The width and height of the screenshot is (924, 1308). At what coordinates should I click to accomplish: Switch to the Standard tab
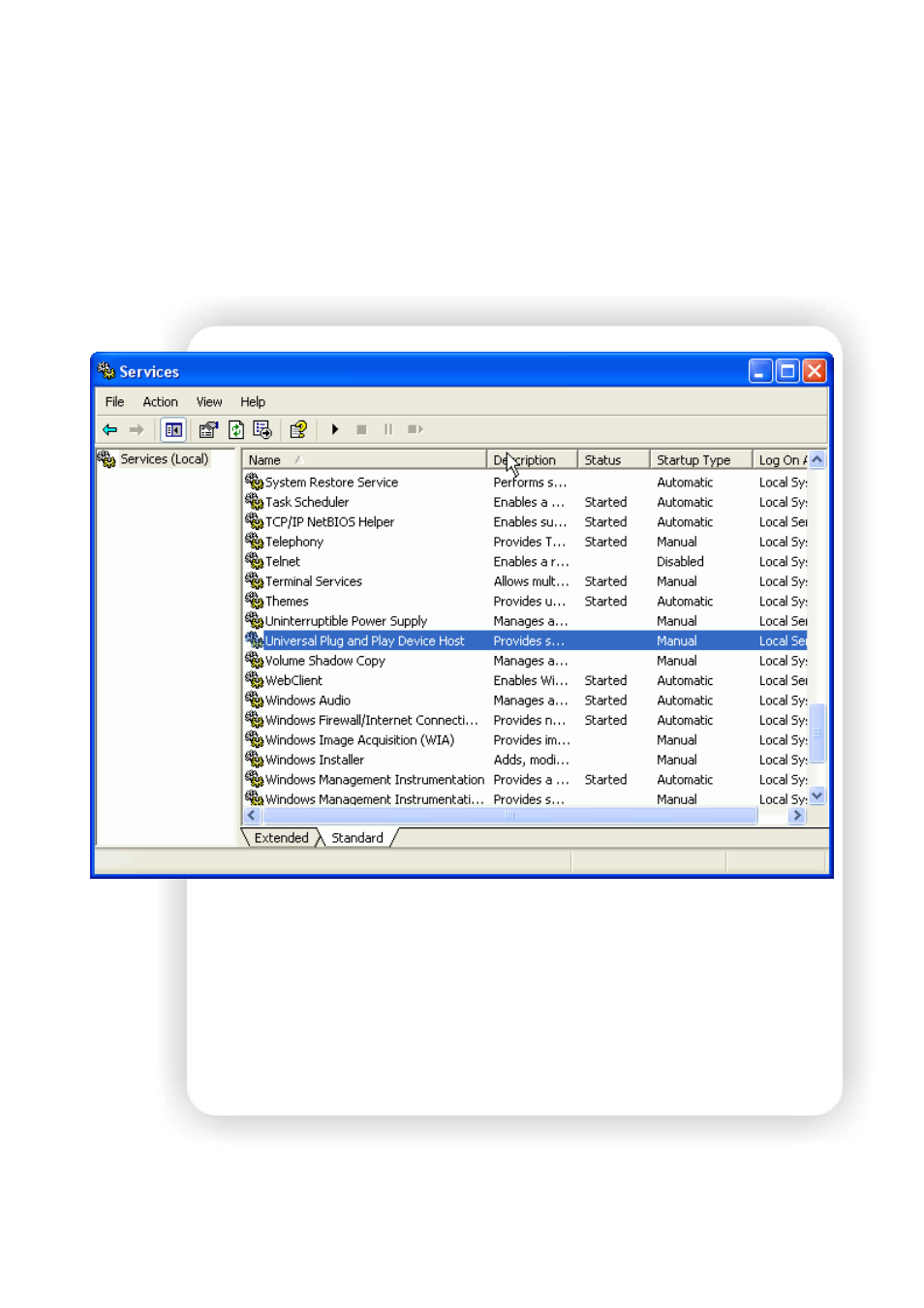click(357, 838)
